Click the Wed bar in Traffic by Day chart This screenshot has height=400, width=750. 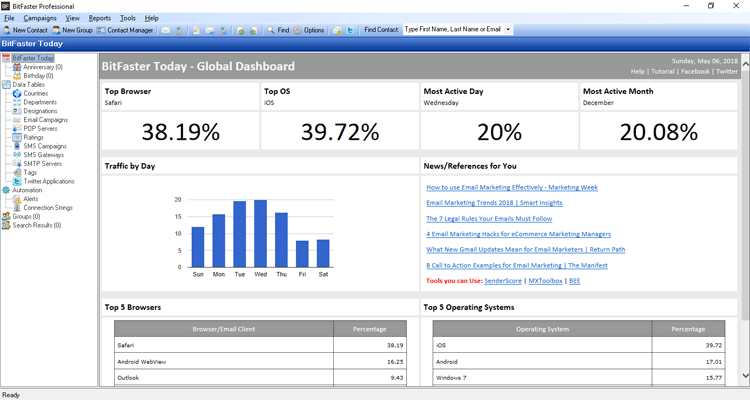260,233
